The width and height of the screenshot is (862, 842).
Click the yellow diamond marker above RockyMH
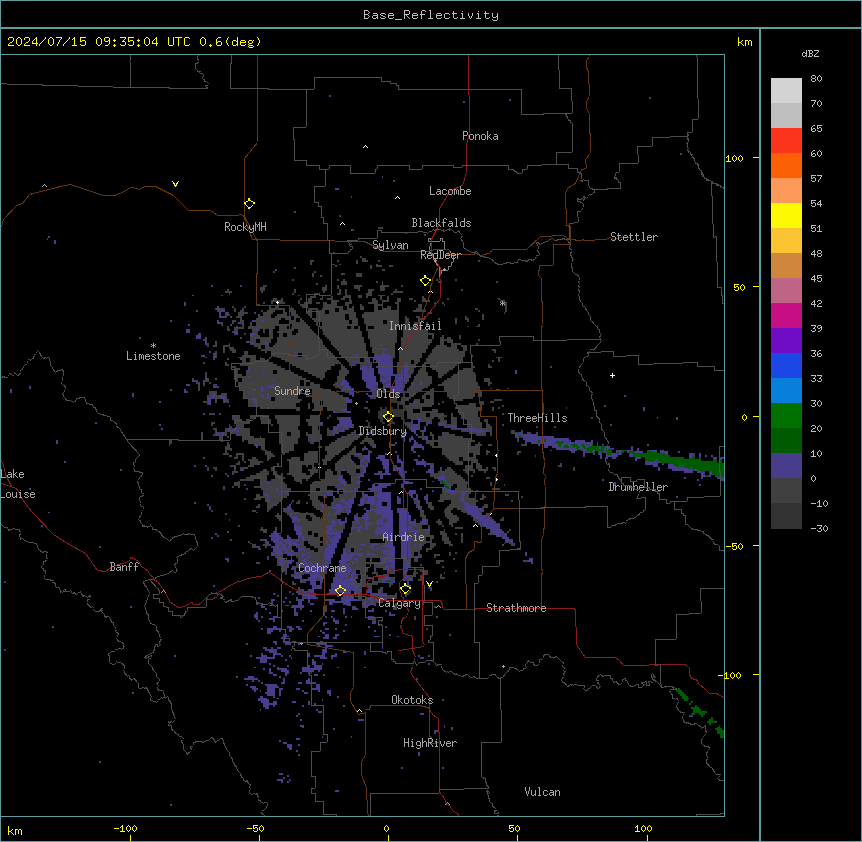tap(249, 204)
